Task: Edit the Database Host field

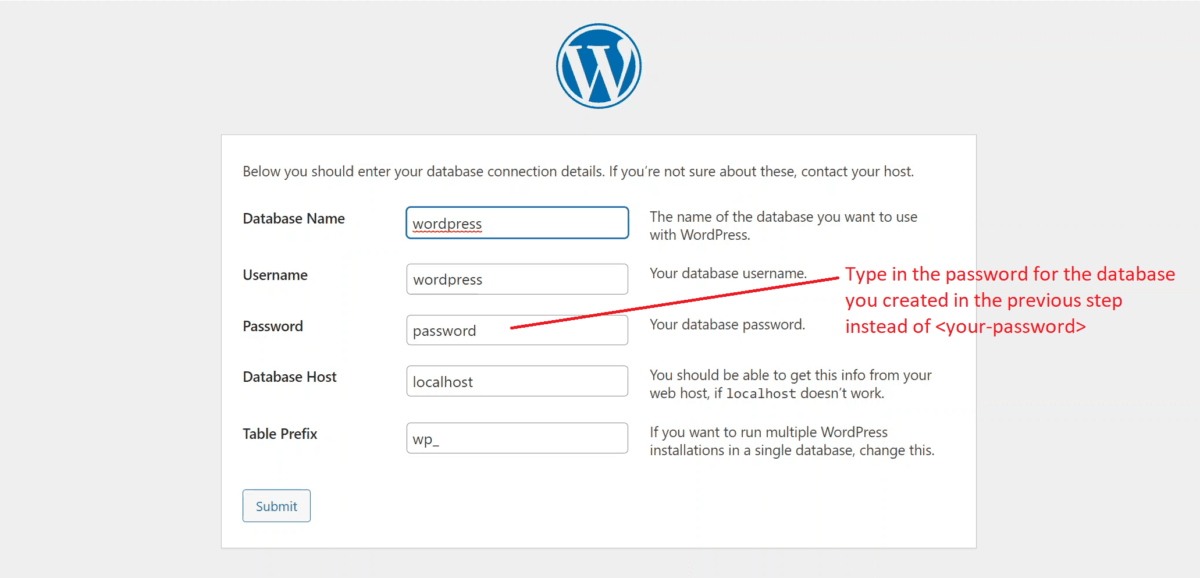Action: tap(517, 381)
